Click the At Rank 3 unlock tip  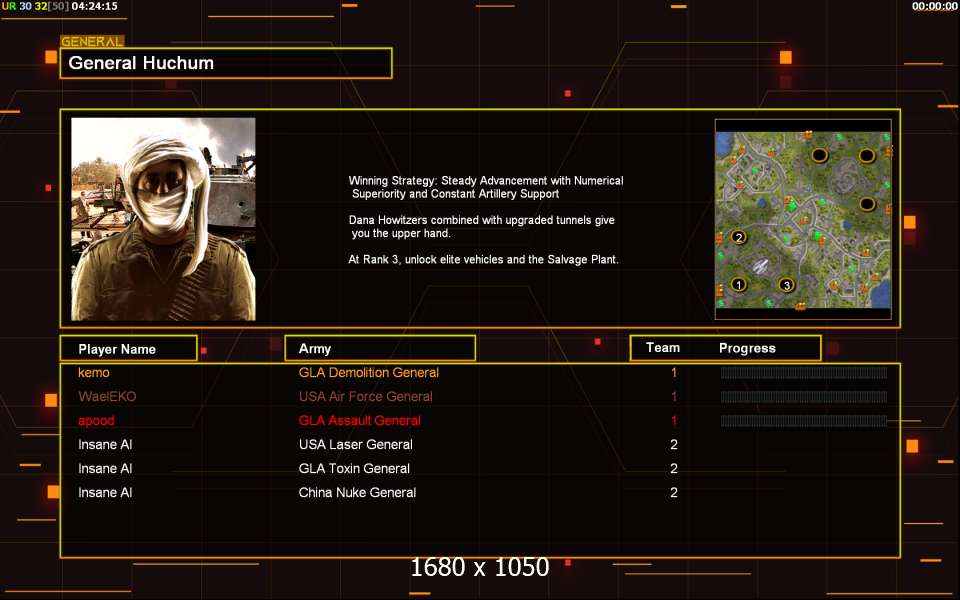click(x=484, y=260)
